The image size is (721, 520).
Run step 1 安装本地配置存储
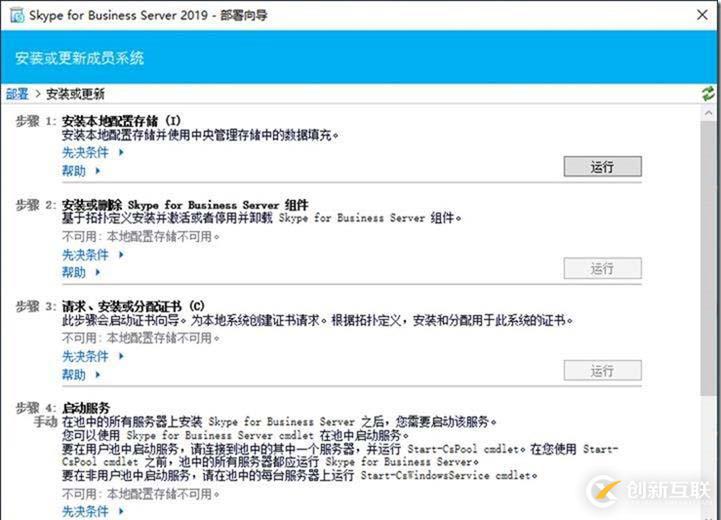[x=602, y=166]
